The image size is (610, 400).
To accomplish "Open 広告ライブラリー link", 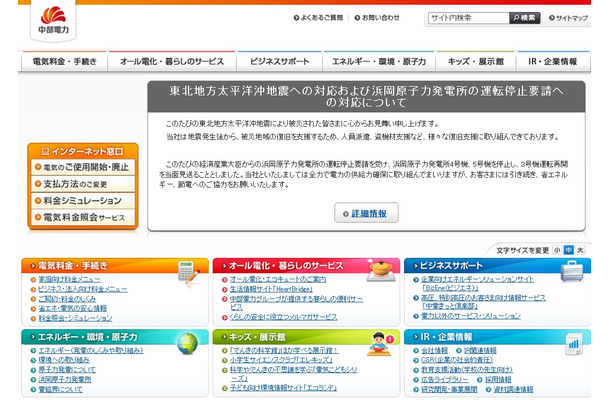I will pyautogui.click(x=445, y=379).
